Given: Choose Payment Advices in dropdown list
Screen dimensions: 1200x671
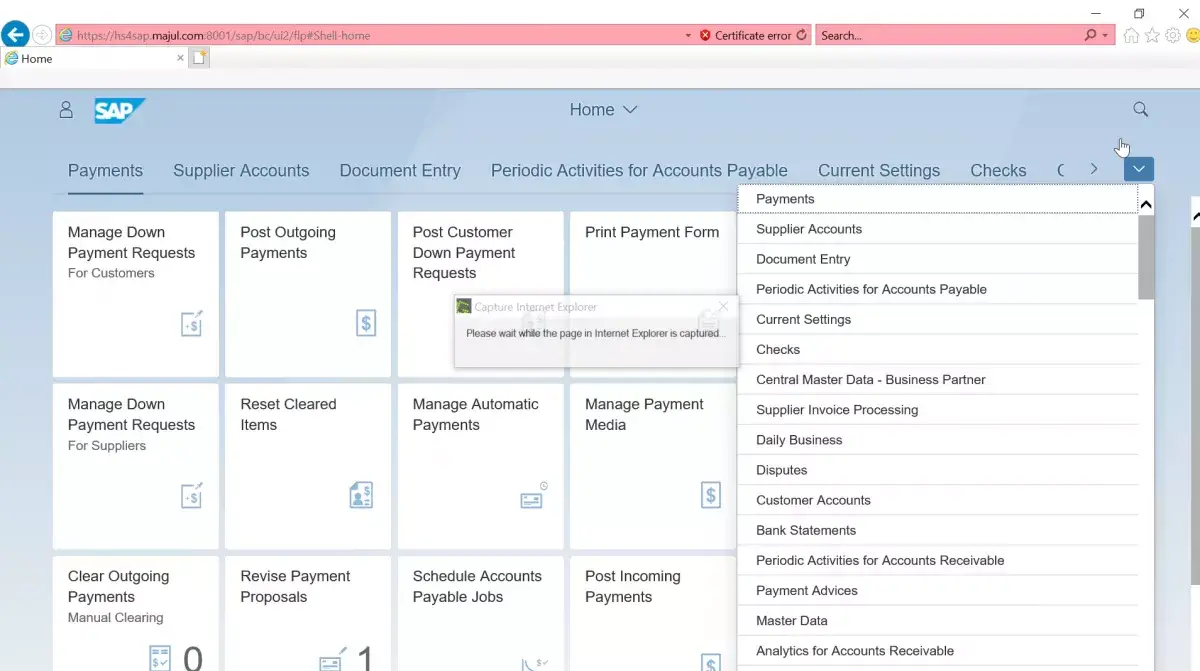Looking at the screenshot, I should pos(938,590).
